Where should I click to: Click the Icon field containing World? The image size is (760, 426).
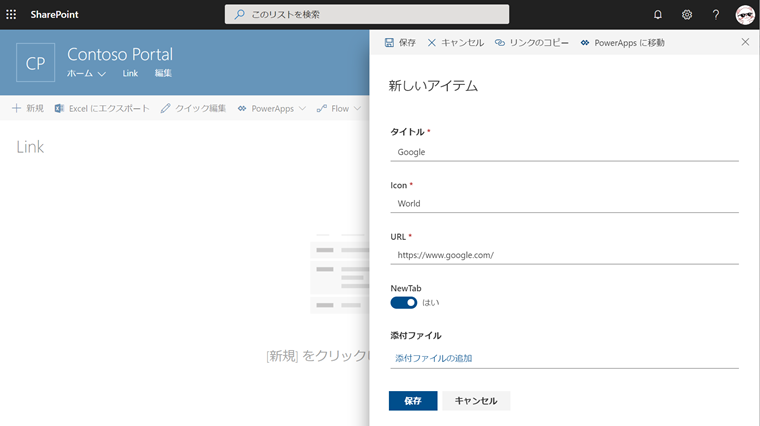click(564, 204)
